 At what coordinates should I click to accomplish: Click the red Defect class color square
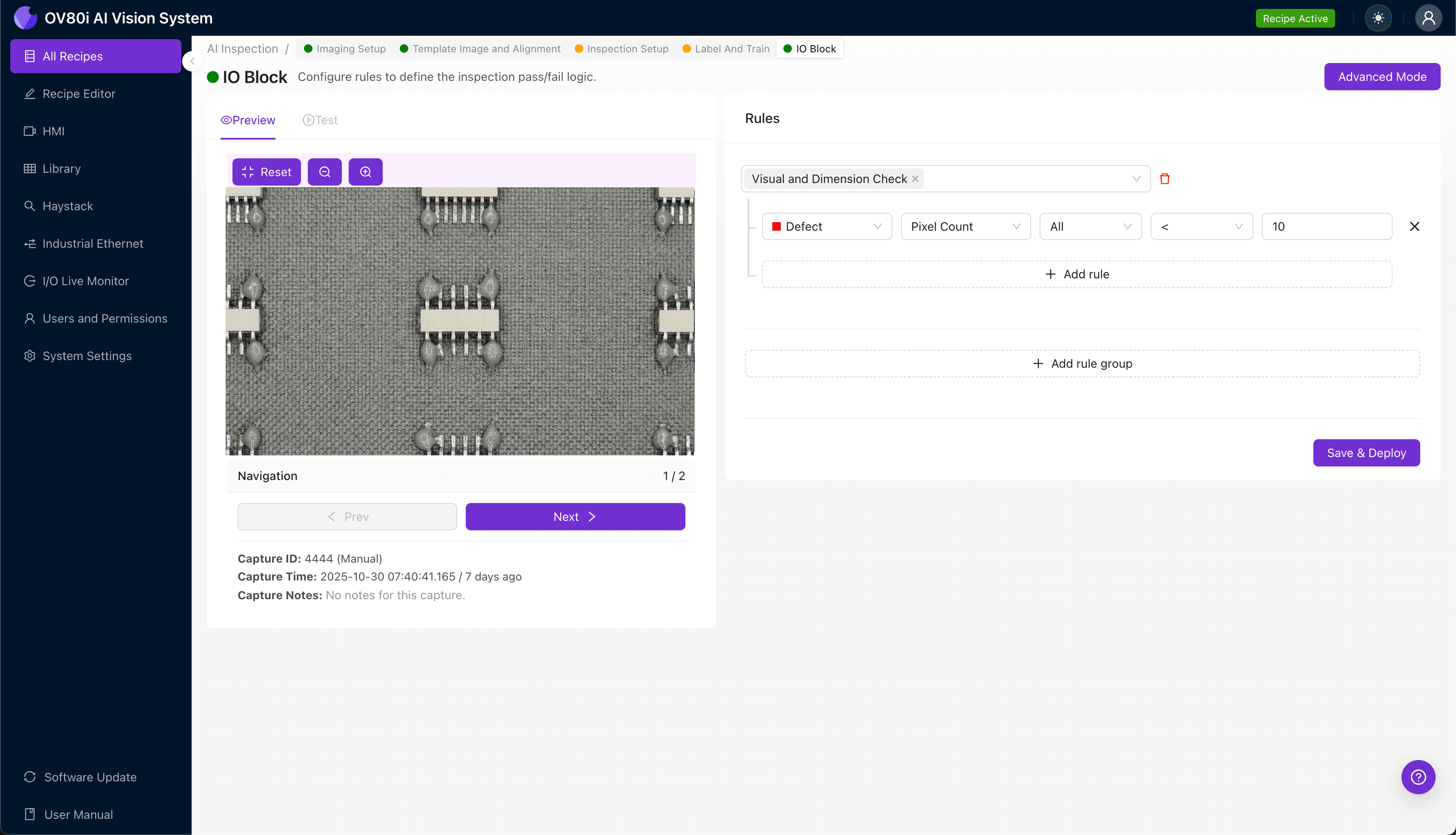tap(778, 226)
